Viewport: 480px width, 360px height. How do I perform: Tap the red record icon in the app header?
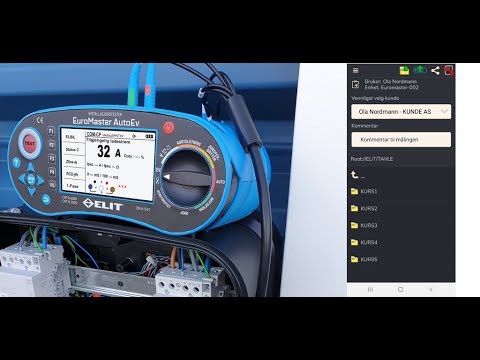pyautogui.click(x=449, y=70)
